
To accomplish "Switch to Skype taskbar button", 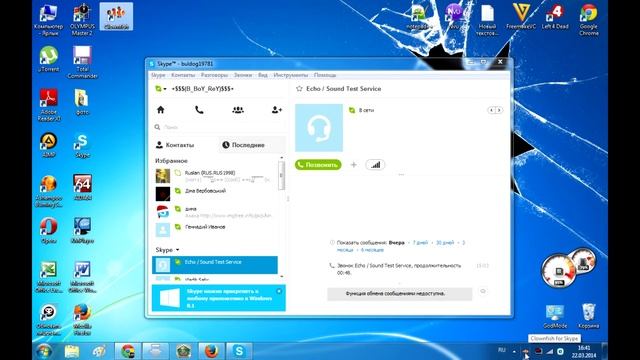I will click(239, 351).
